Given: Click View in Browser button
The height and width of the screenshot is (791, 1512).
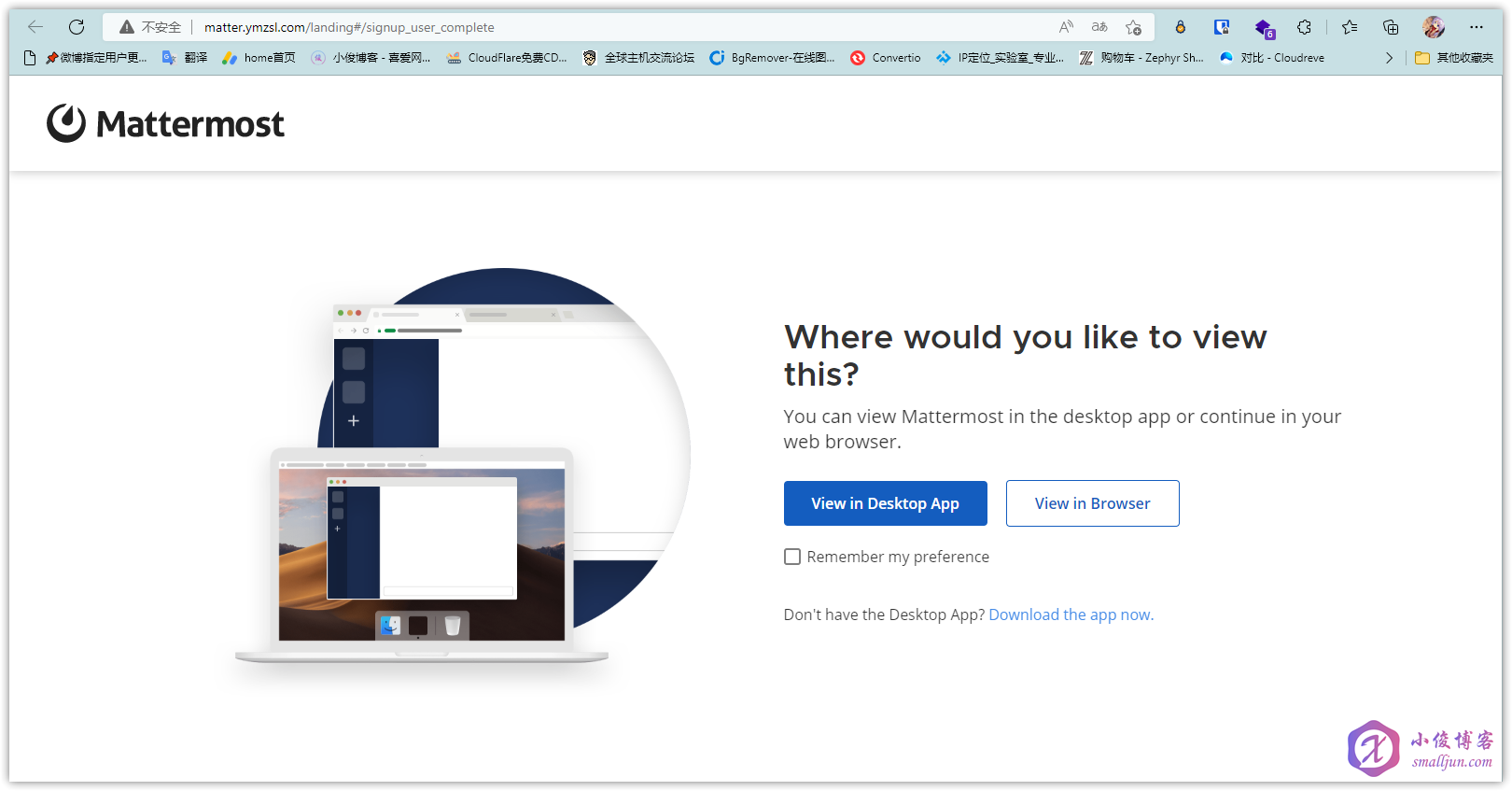Looking at the screenshot, I should click(1093, 503).
